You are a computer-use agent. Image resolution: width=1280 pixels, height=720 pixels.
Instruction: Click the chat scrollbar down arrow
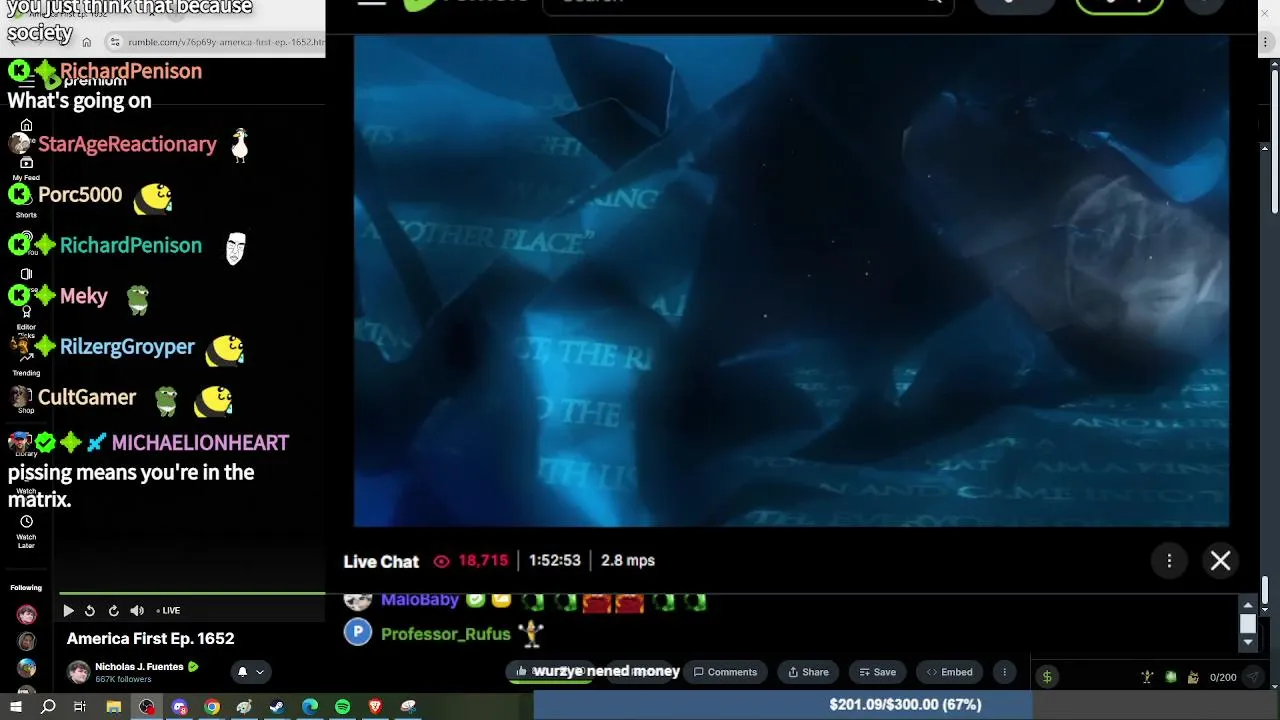[1247, 642]
